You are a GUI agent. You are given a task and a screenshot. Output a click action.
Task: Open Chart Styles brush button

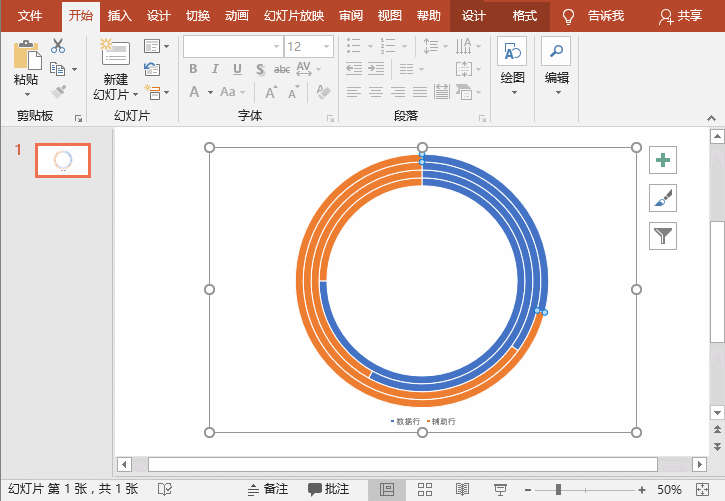coord(662,198)
